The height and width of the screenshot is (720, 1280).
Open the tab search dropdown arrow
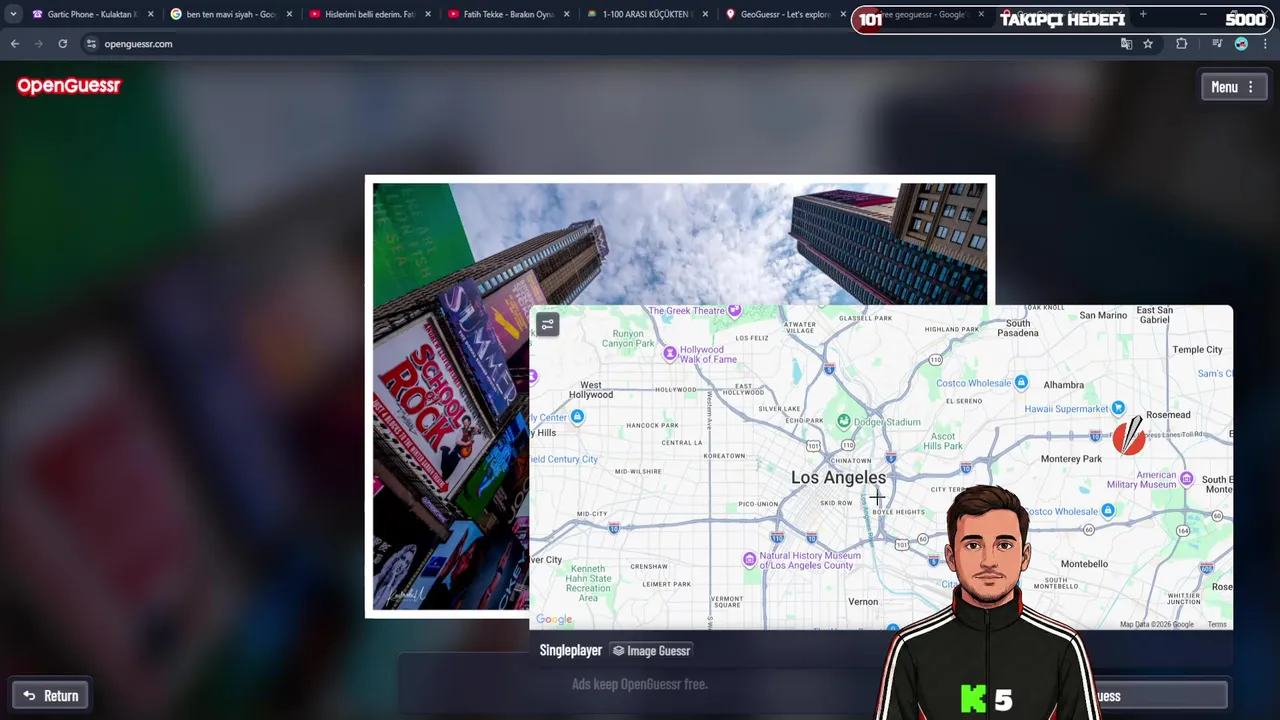click(13, 14)
